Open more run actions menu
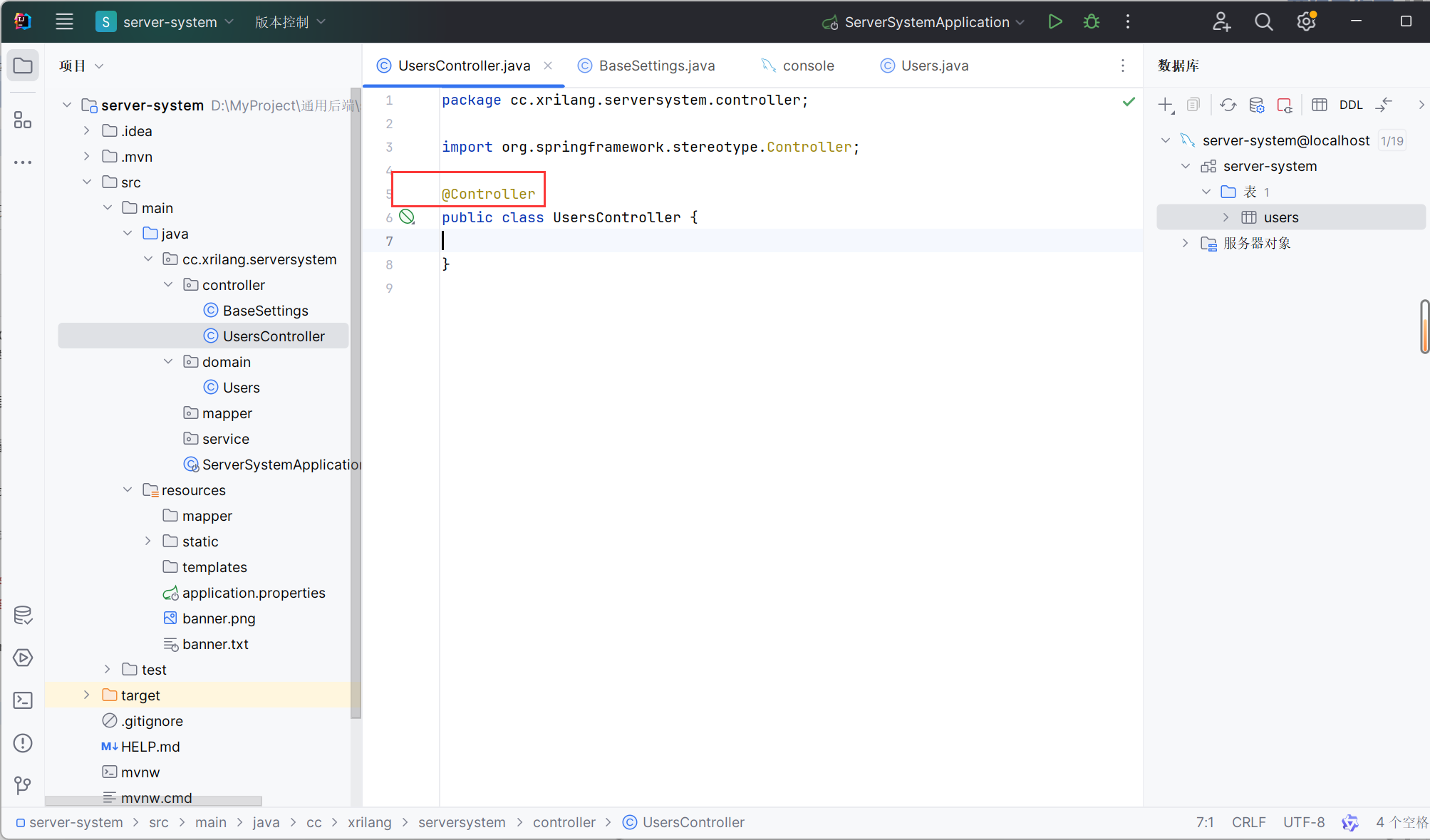This screenshot has height=840, width=1430. tap(1128, 22)
